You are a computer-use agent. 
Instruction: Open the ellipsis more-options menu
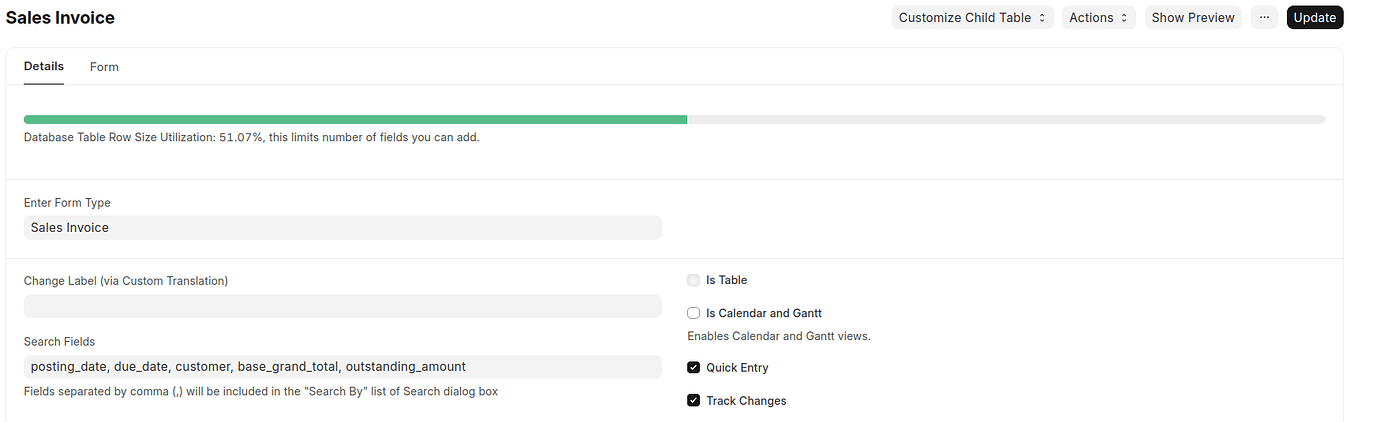[x=1264, y=18]
